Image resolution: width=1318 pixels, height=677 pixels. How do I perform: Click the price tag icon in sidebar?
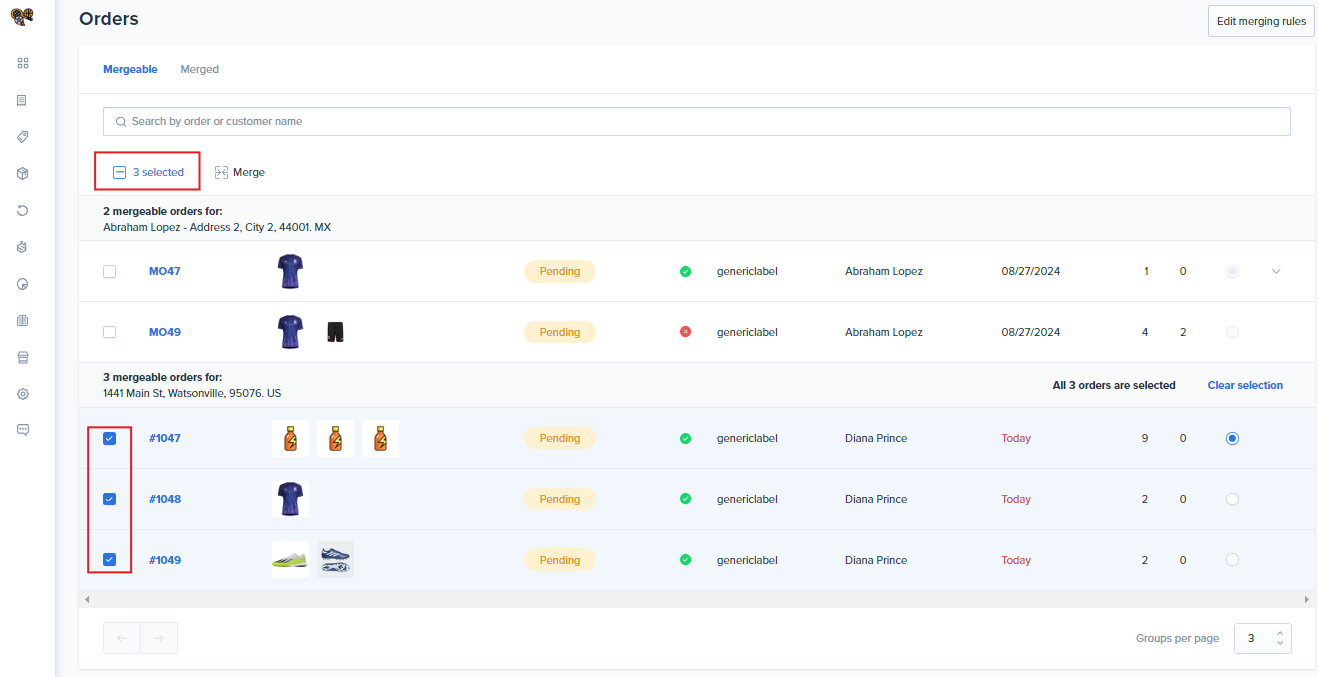pos(23,137)
